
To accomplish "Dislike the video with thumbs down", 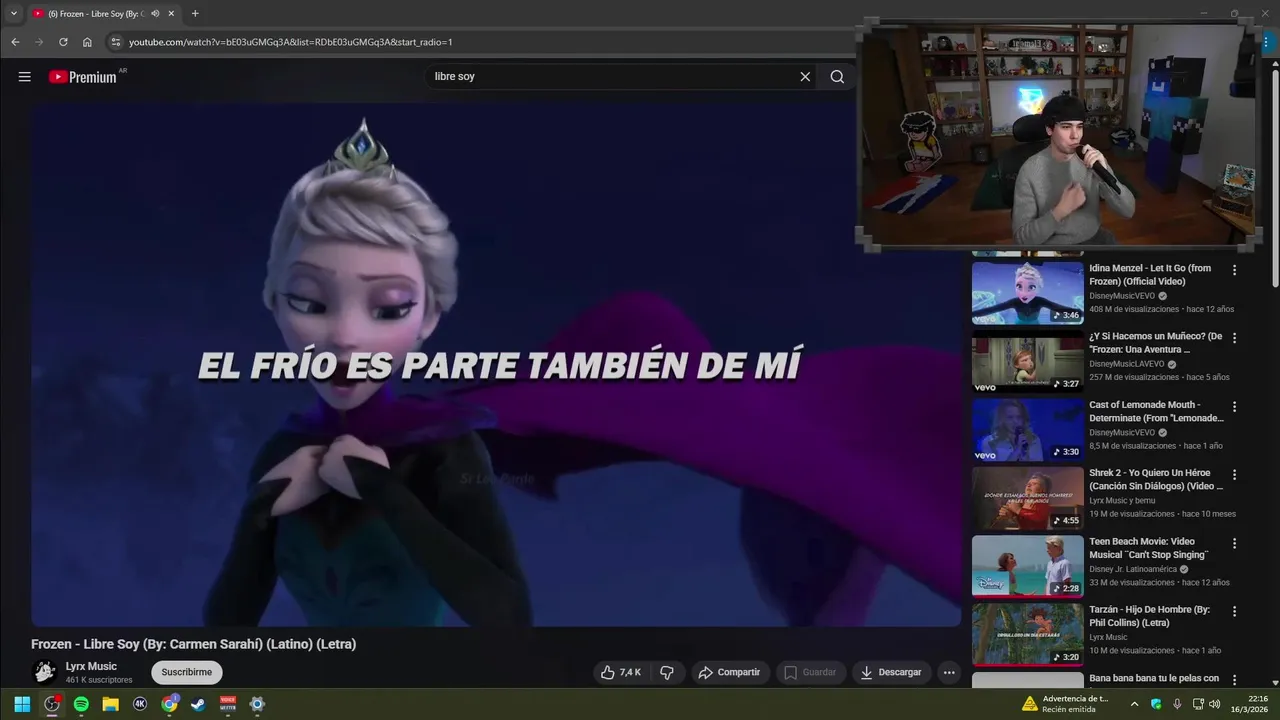I will 667,672.
